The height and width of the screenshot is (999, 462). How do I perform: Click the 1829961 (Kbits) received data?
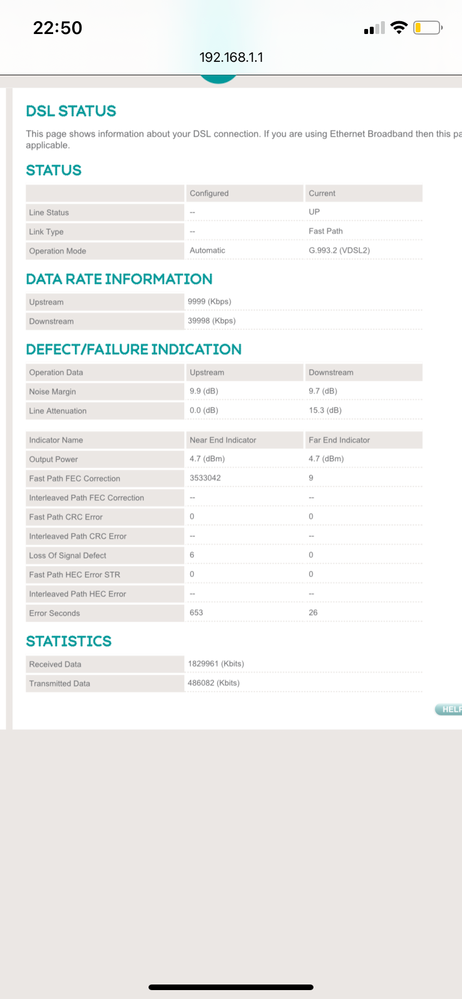215,663
